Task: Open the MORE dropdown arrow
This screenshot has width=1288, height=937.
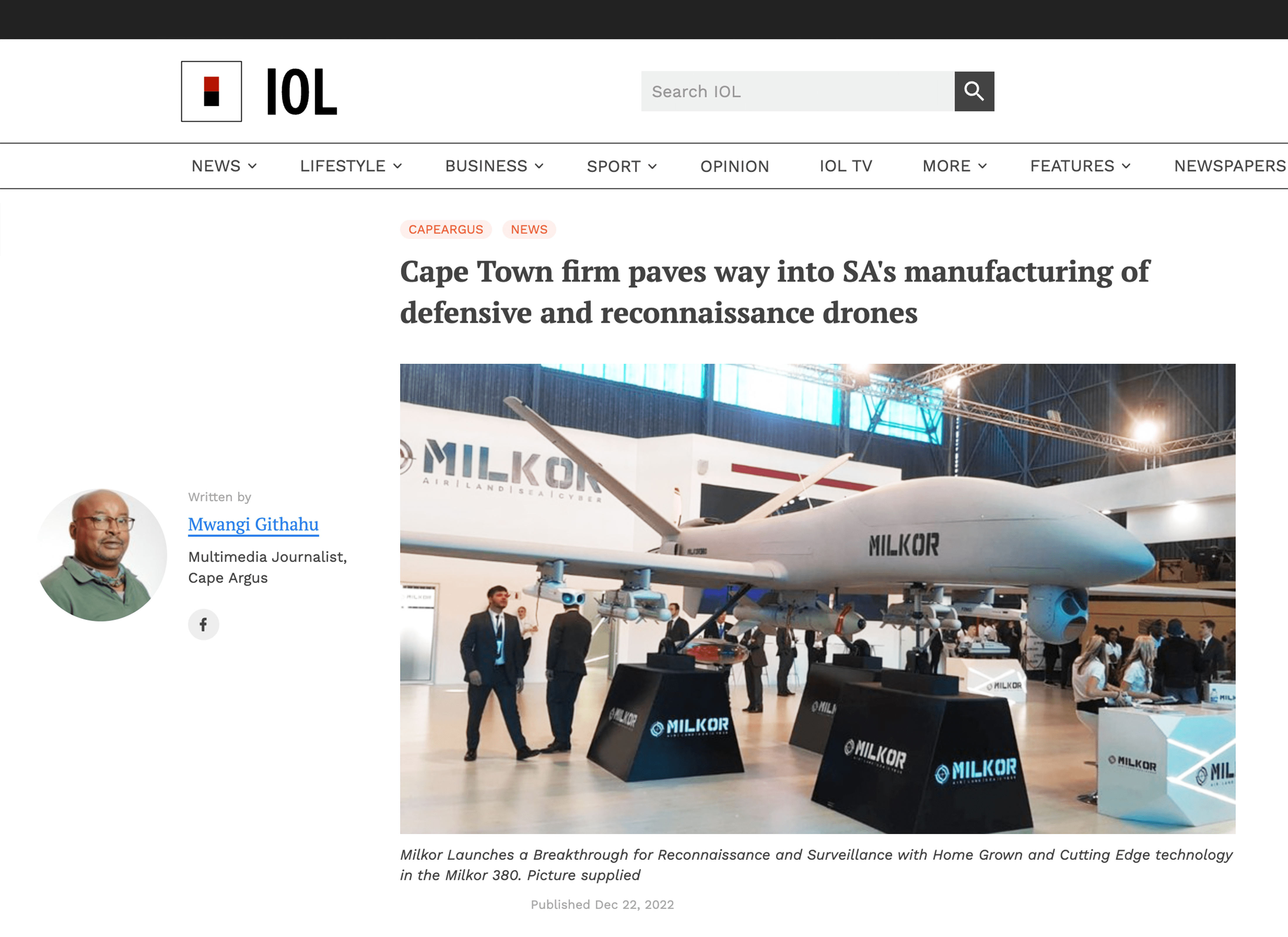Action: coord(982,166)
